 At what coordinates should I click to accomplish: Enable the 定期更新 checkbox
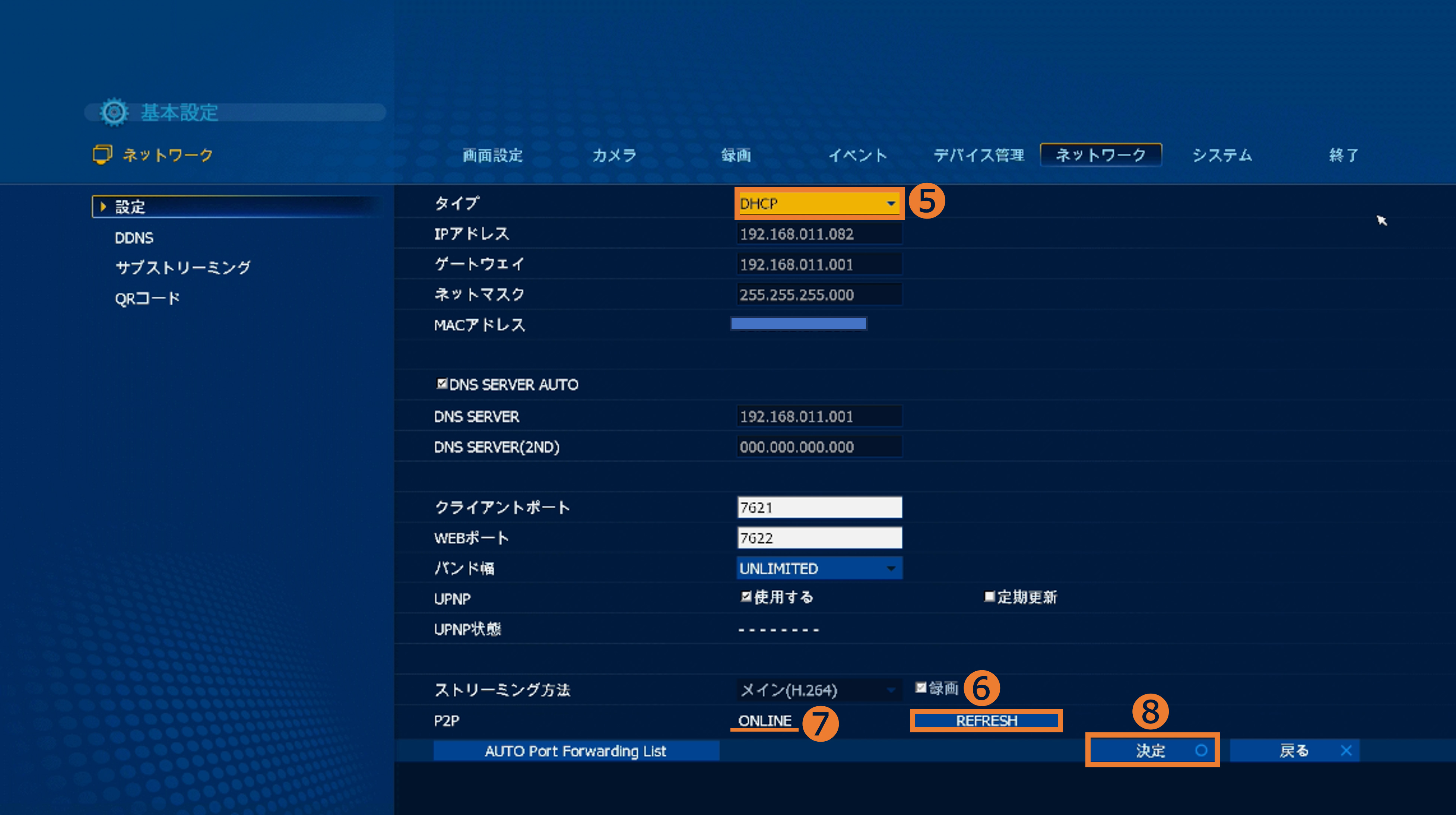pyautogui.click(x=989, y=596)
